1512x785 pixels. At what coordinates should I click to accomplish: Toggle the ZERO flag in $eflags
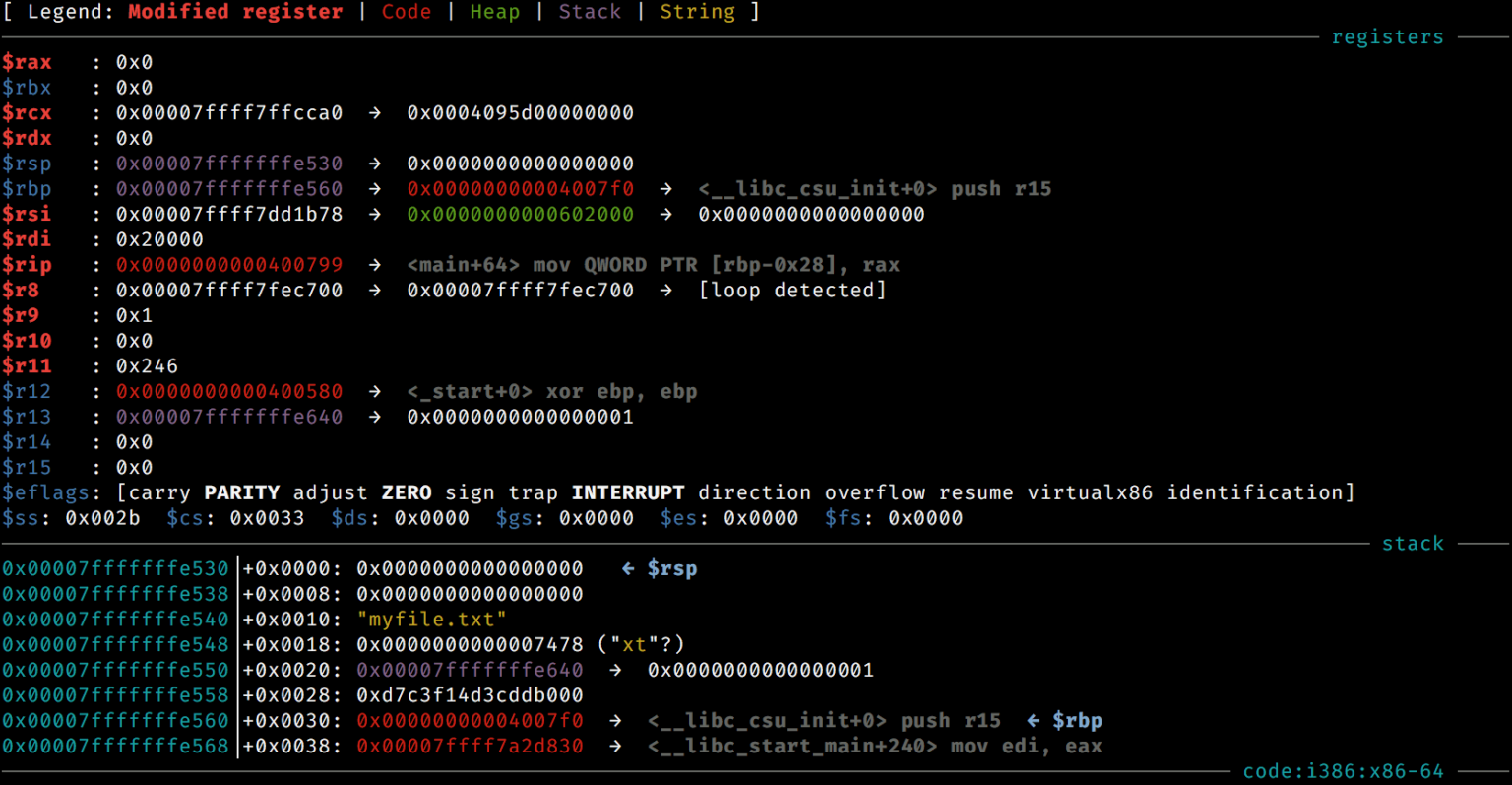pos(408,492)
